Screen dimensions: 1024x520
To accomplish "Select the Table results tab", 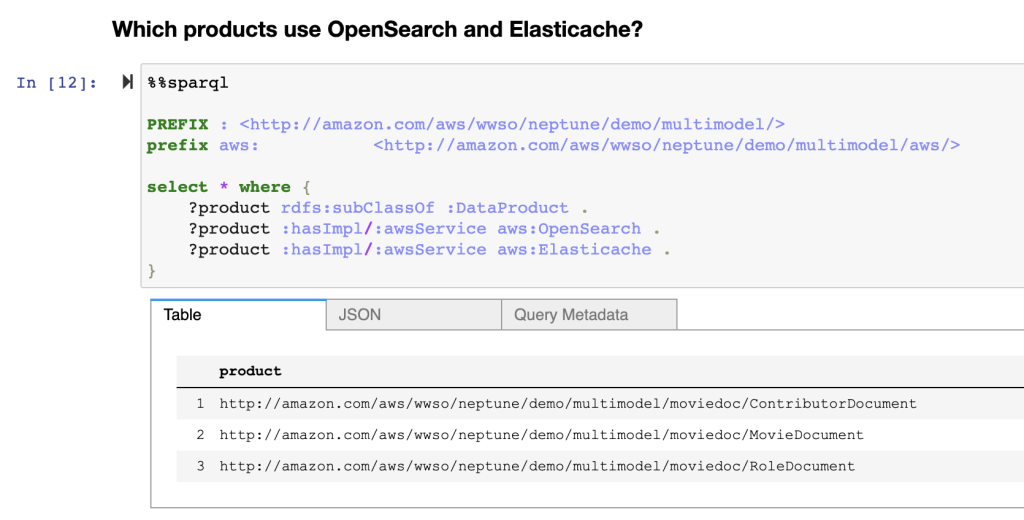I will tap(238, 315).
